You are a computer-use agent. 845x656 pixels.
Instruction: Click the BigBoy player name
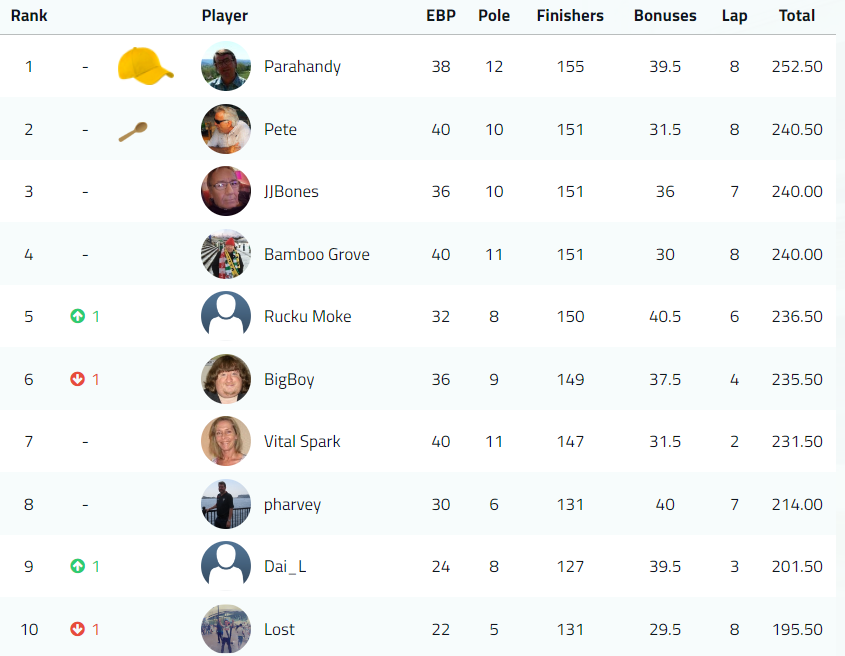tap(289, 379)
